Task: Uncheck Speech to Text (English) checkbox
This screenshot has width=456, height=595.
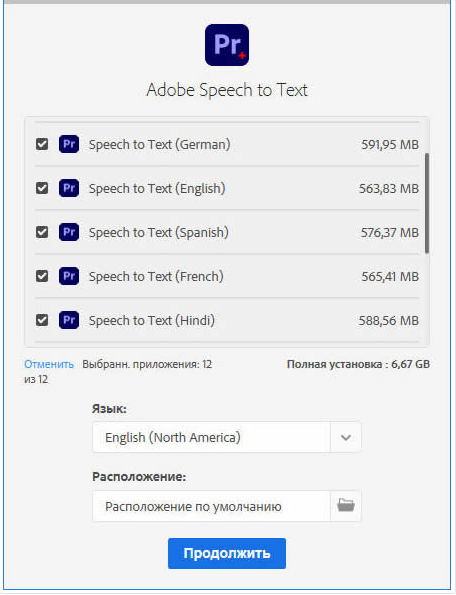Action: (x=42, y=188)
